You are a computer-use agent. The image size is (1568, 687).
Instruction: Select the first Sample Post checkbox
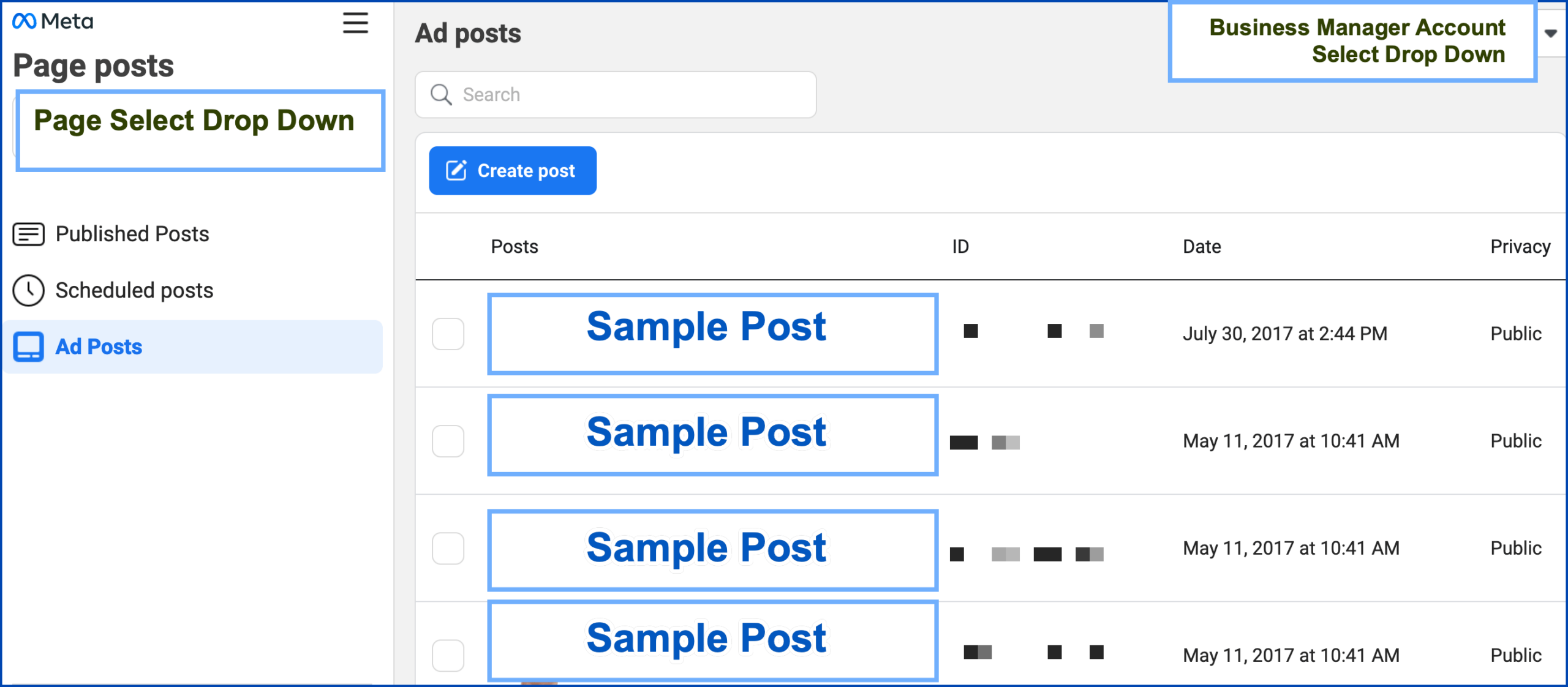[x=448, y=334]
